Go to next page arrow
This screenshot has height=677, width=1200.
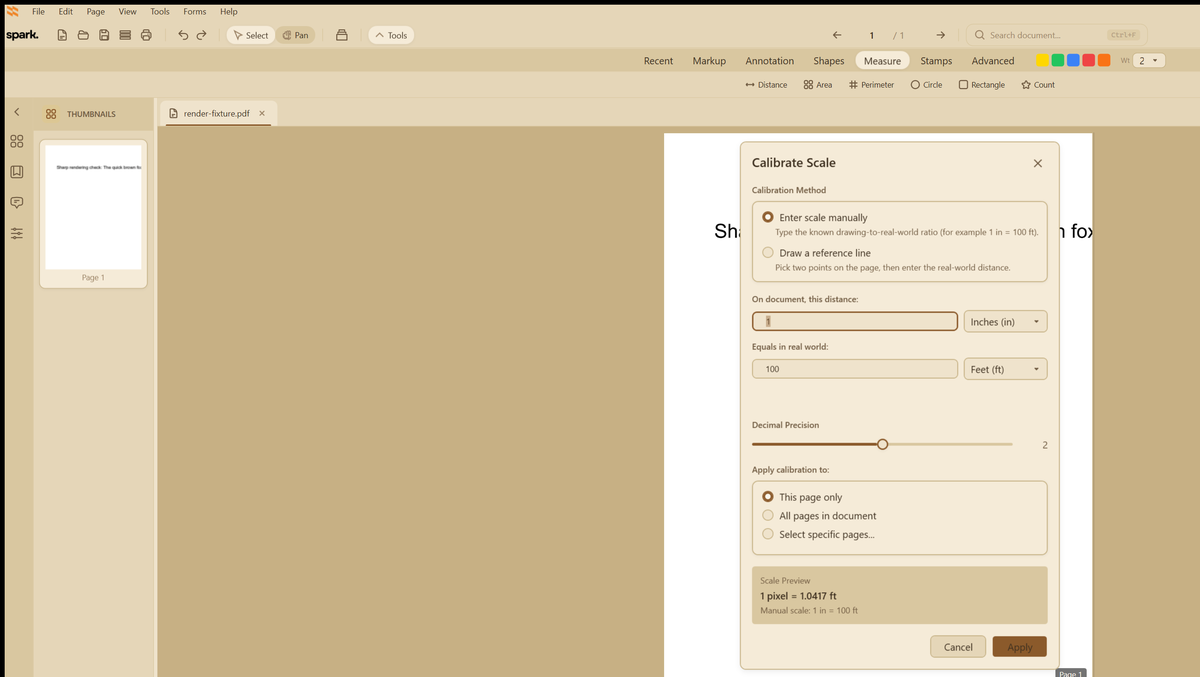941,35
